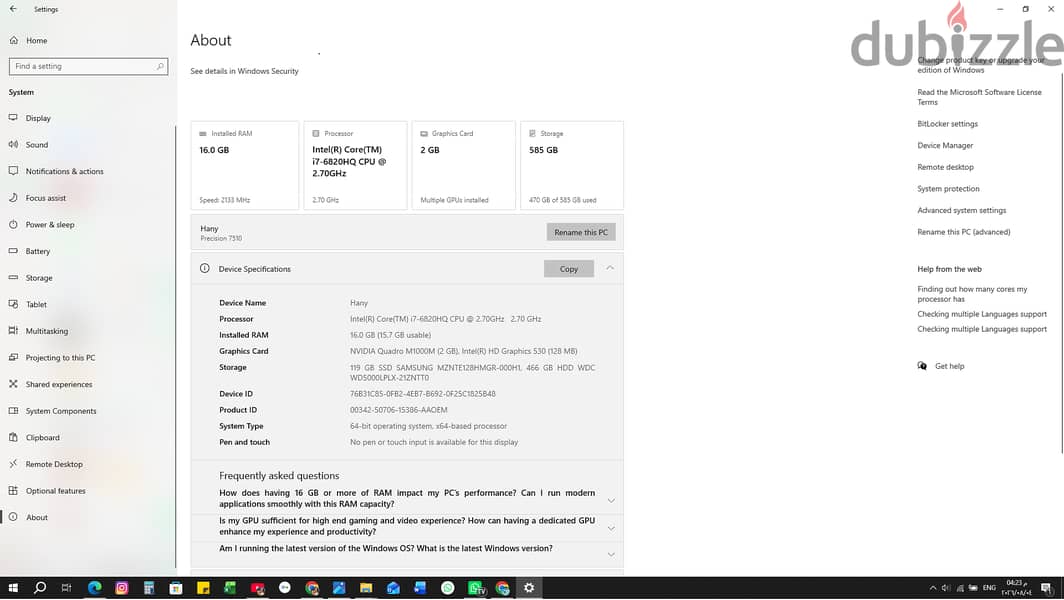Click the Settings gear on the taskbar

coord(529,588)
